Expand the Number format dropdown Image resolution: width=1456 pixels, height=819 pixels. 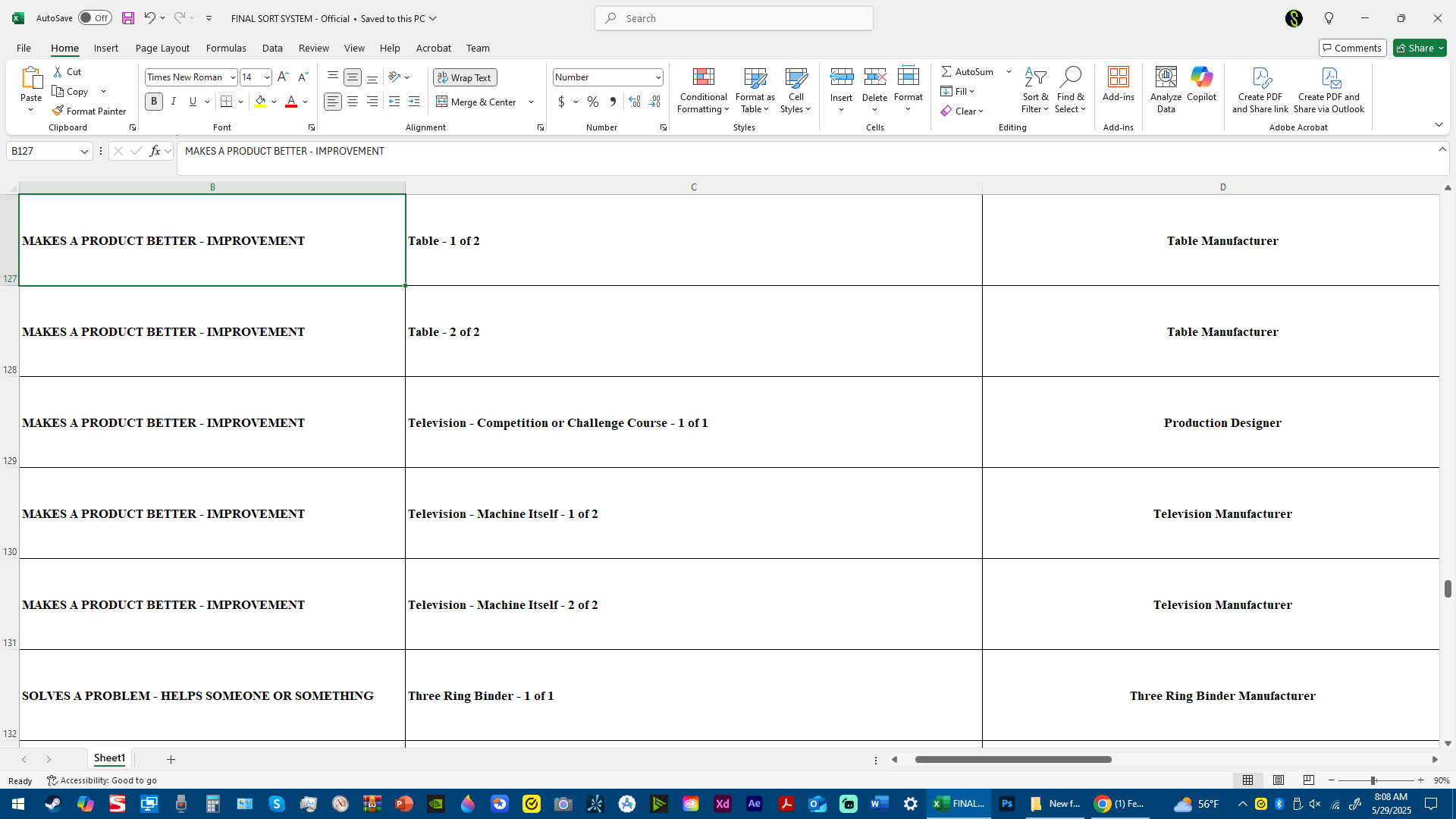657,77
